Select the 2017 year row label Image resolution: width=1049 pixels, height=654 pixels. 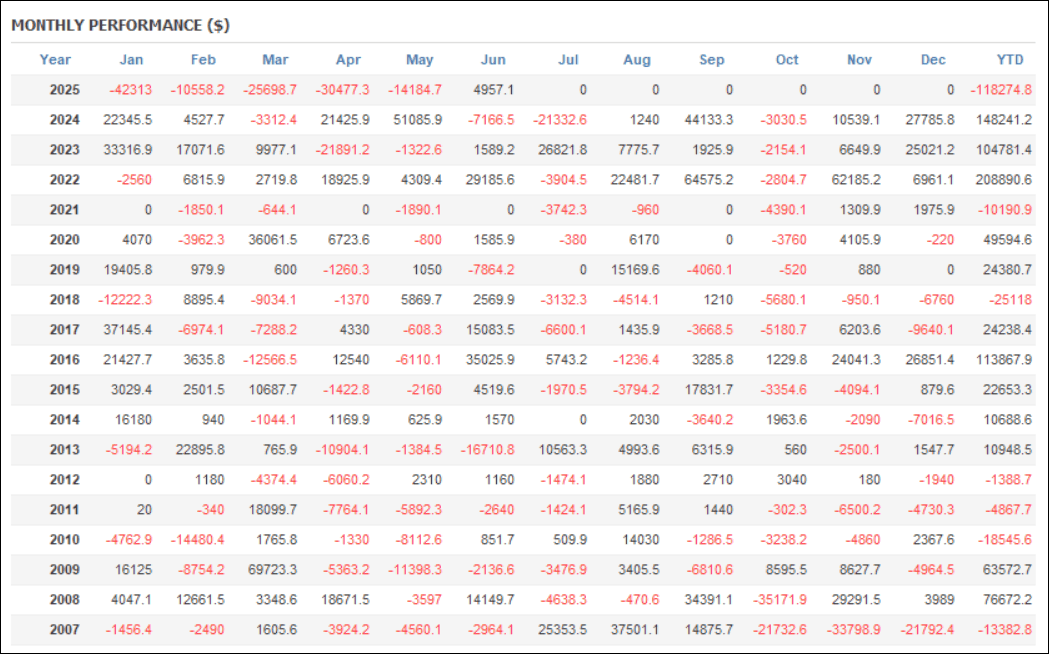[x=64, y=330]
